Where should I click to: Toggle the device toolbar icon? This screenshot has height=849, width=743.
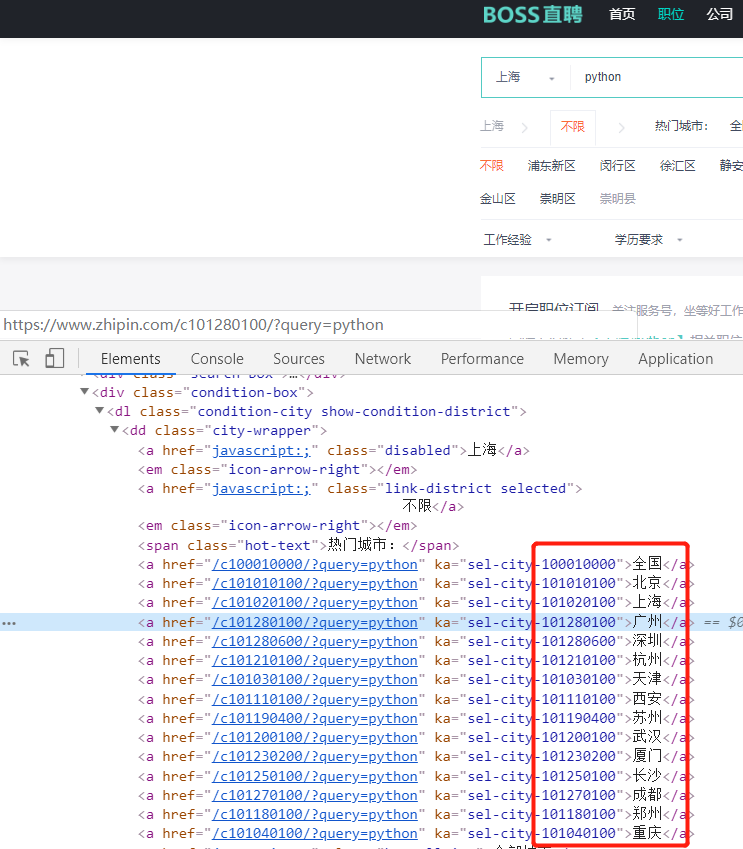(54, 358)
